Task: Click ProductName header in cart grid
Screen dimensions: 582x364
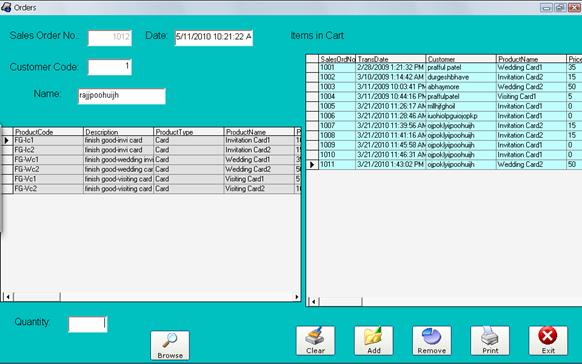Action: pyautogui.click(x=531, y=59)
